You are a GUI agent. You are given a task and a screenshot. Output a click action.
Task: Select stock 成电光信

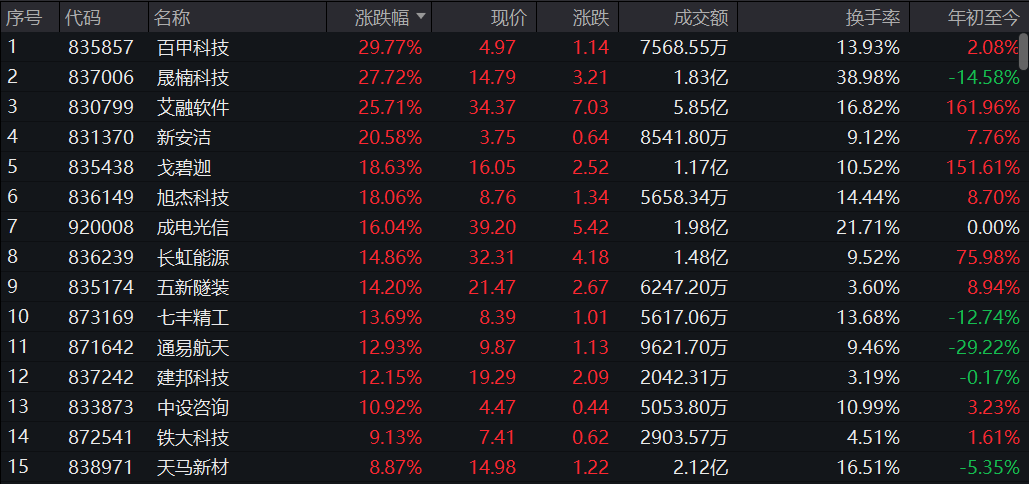(193, 228)
